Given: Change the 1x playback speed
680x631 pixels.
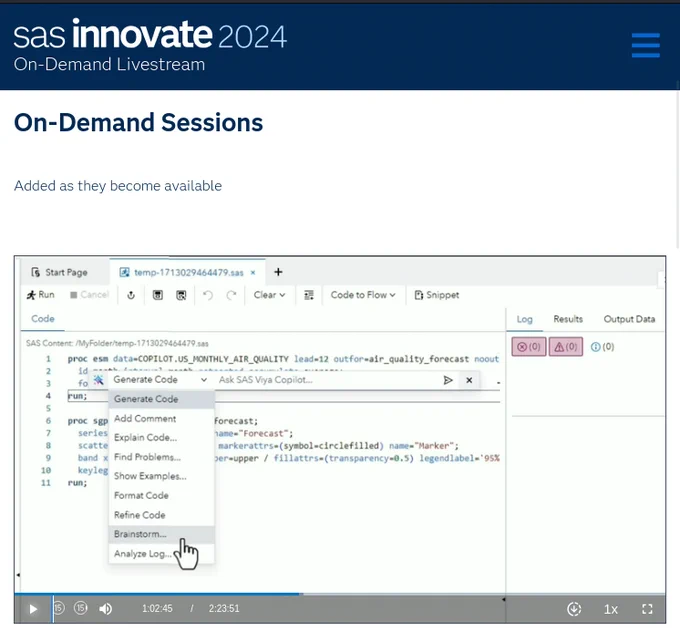Looking at the screenshot, I should click(x=611, y=609).
